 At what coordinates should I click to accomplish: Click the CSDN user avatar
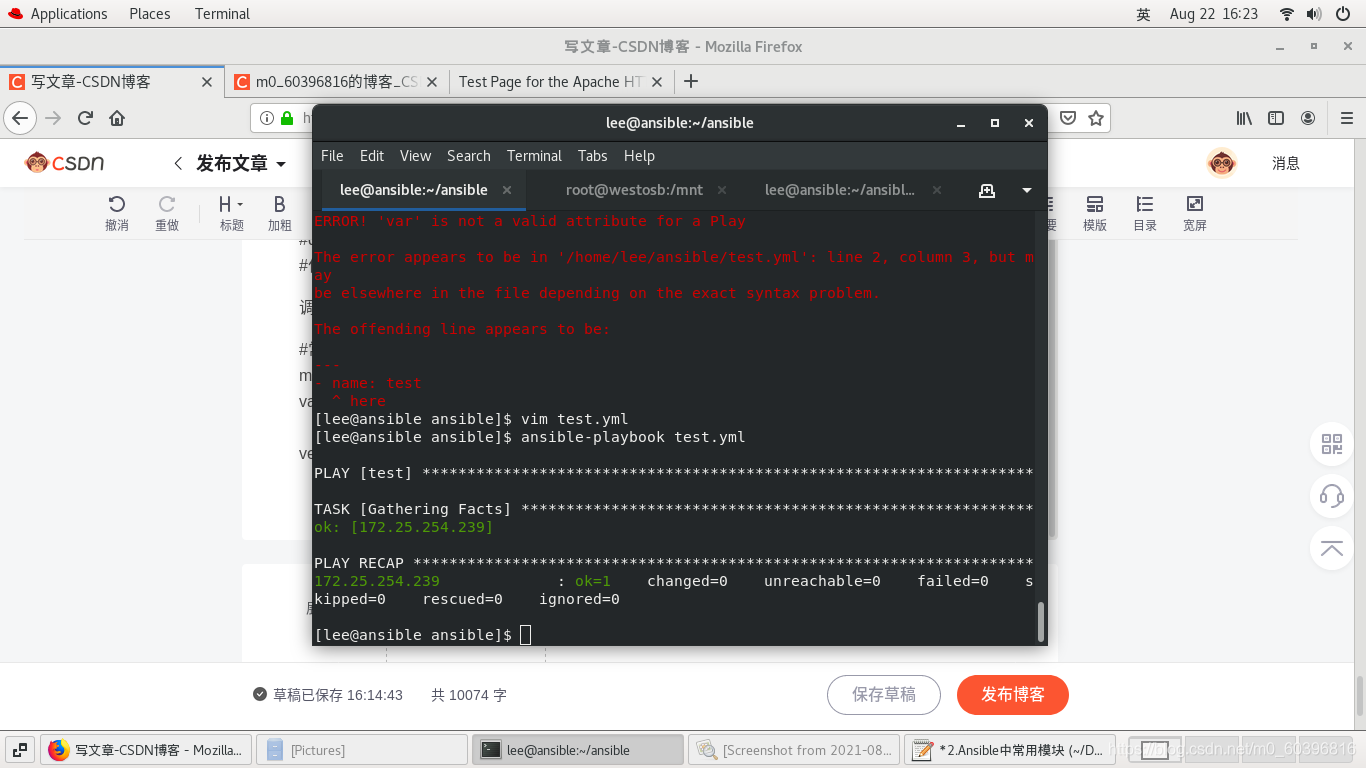point(1222,163)
